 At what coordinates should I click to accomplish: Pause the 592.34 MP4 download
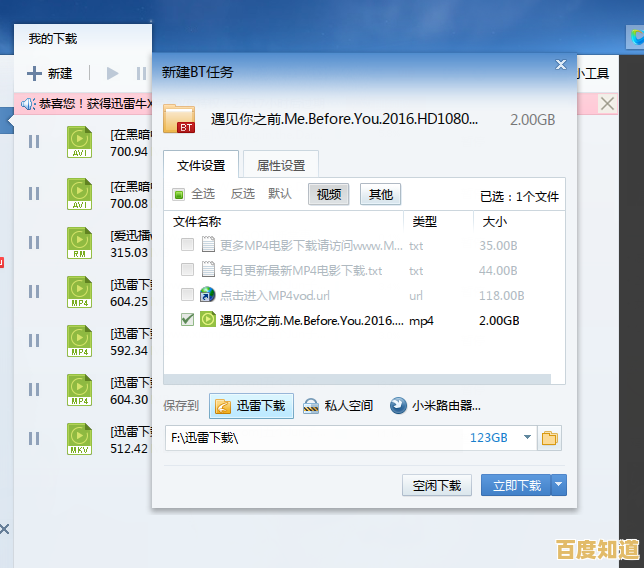point(34,340)
